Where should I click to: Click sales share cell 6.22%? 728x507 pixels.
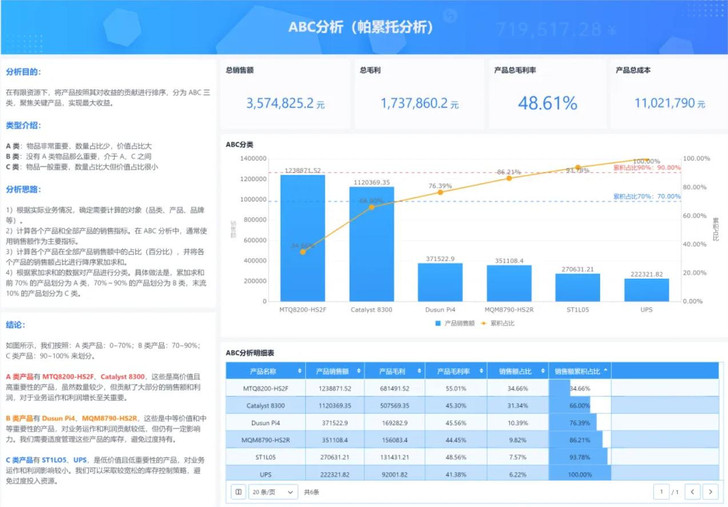518,474
